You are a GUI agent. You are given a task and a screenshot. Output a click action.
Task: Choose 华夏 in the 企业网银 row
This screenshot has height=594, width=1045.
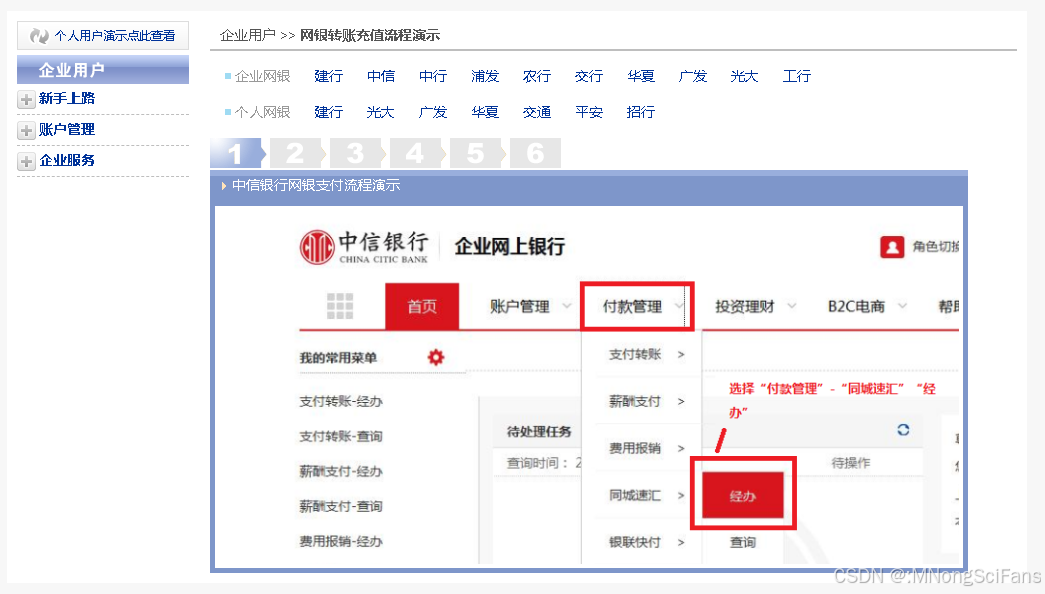(640, 76)
